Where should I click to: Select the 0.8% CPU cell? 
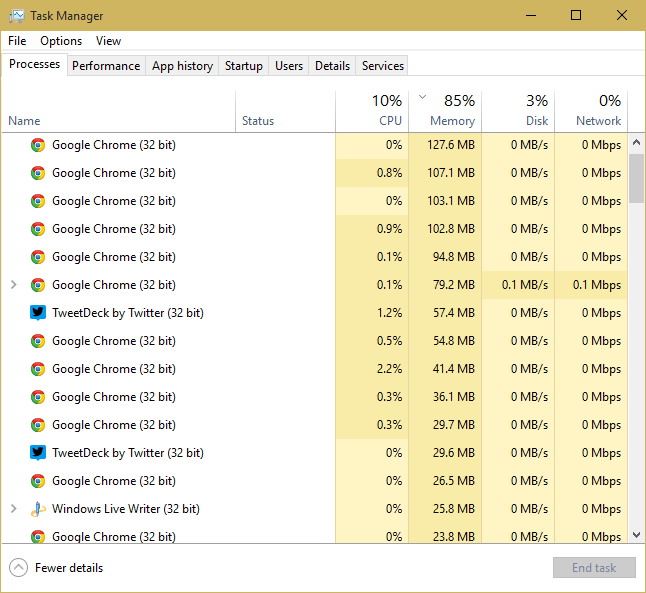(x=372, y=173)
